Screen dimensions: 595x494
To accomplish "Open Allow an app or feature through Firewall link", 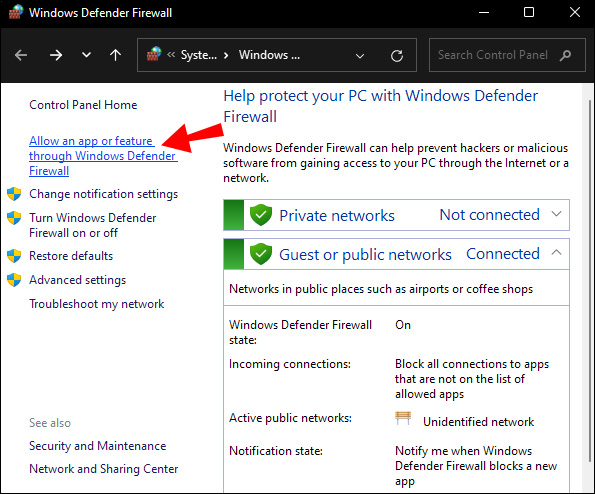I will point(103,156).
